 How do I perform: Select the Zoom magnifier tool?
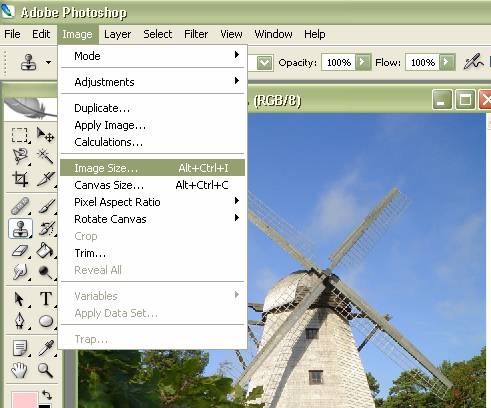(x=45, y=370)
